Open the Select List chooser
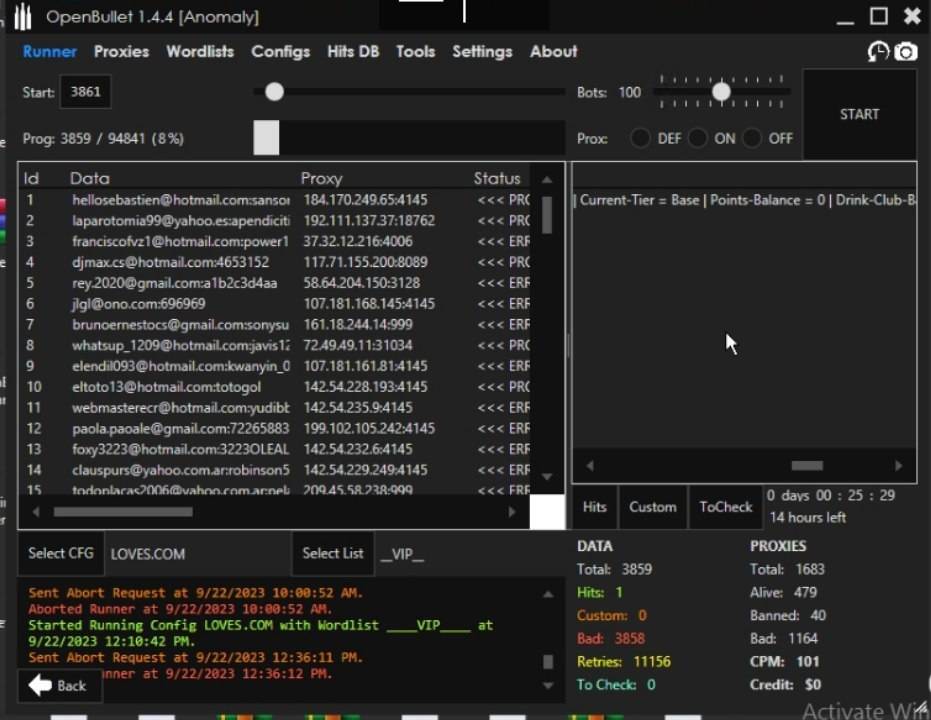The image size is (931, 720). (333, 553)
